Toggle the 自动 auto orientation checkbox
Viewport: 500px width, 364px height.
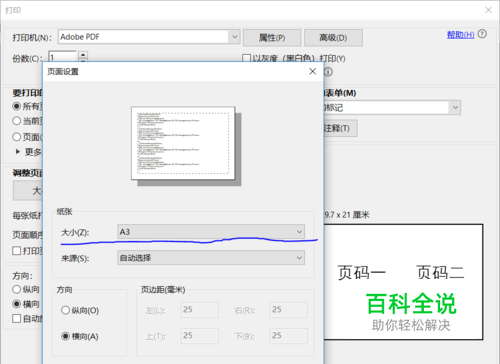[16, 319]
